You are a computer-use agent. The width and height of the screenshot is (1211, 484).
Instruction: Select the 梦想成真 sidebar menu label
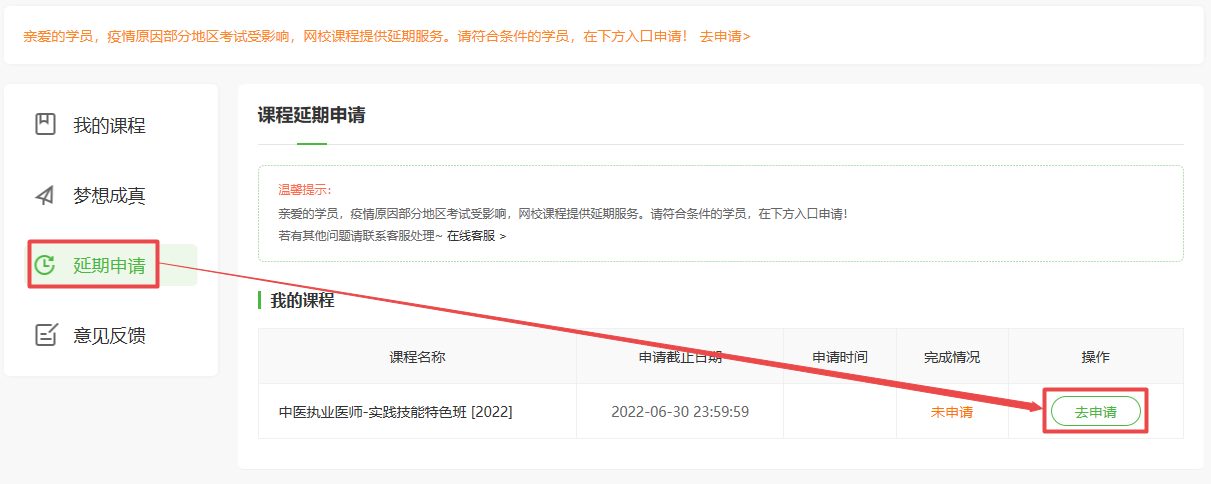tap(109, 195)
